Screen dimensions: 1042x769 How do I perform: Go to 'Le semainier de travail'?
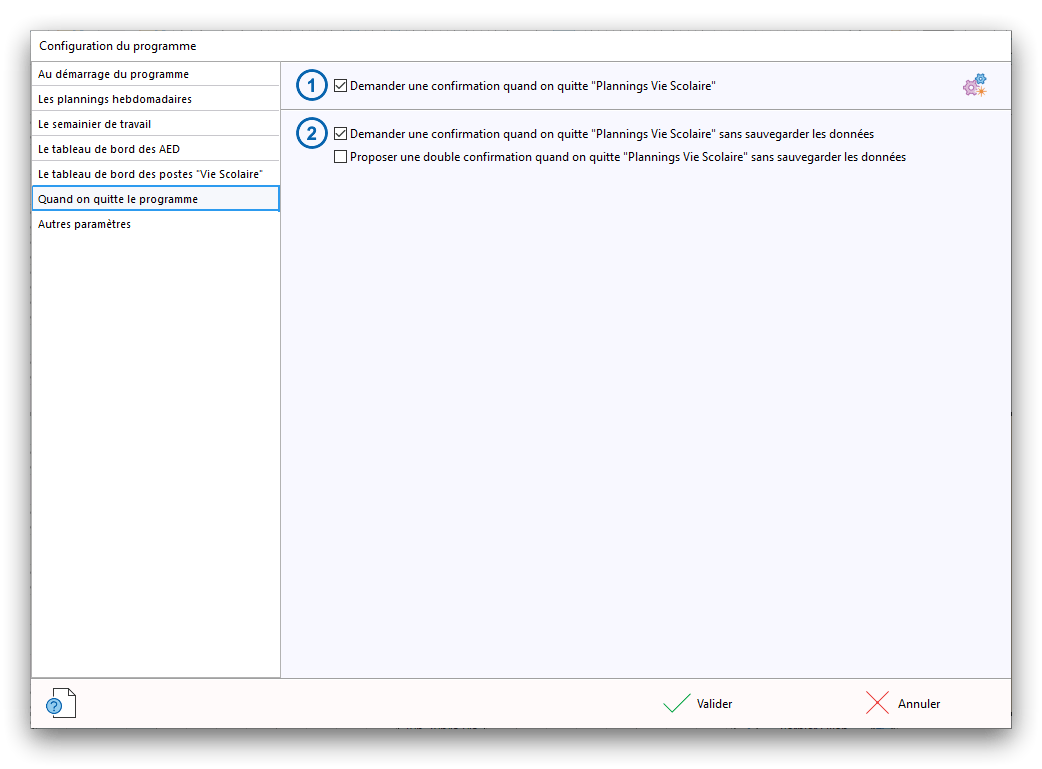click(x=94, y=124)
